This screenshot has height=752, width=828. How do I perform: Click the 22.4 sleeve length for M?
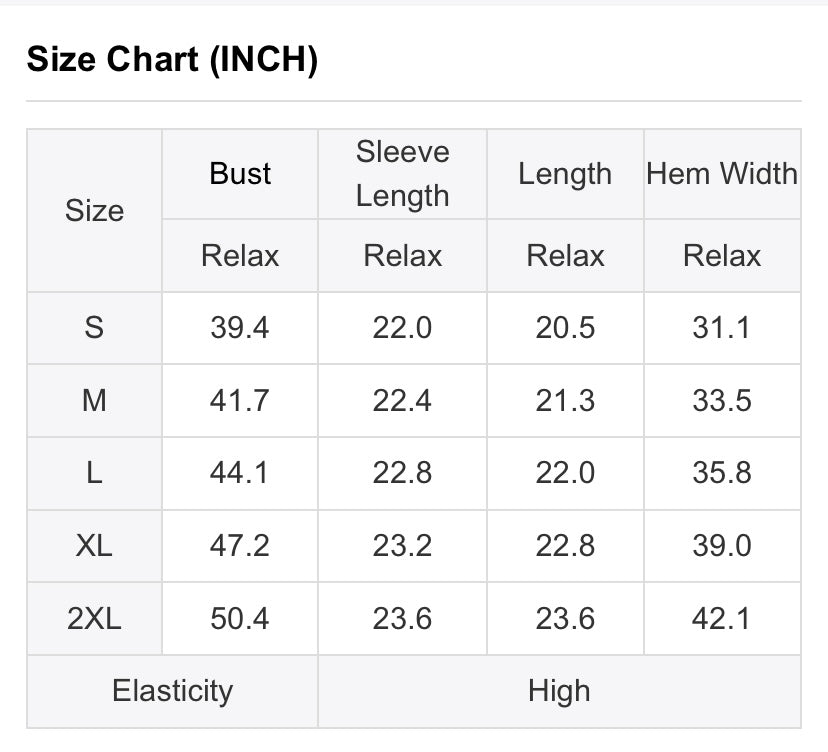(x=402, y=400)
